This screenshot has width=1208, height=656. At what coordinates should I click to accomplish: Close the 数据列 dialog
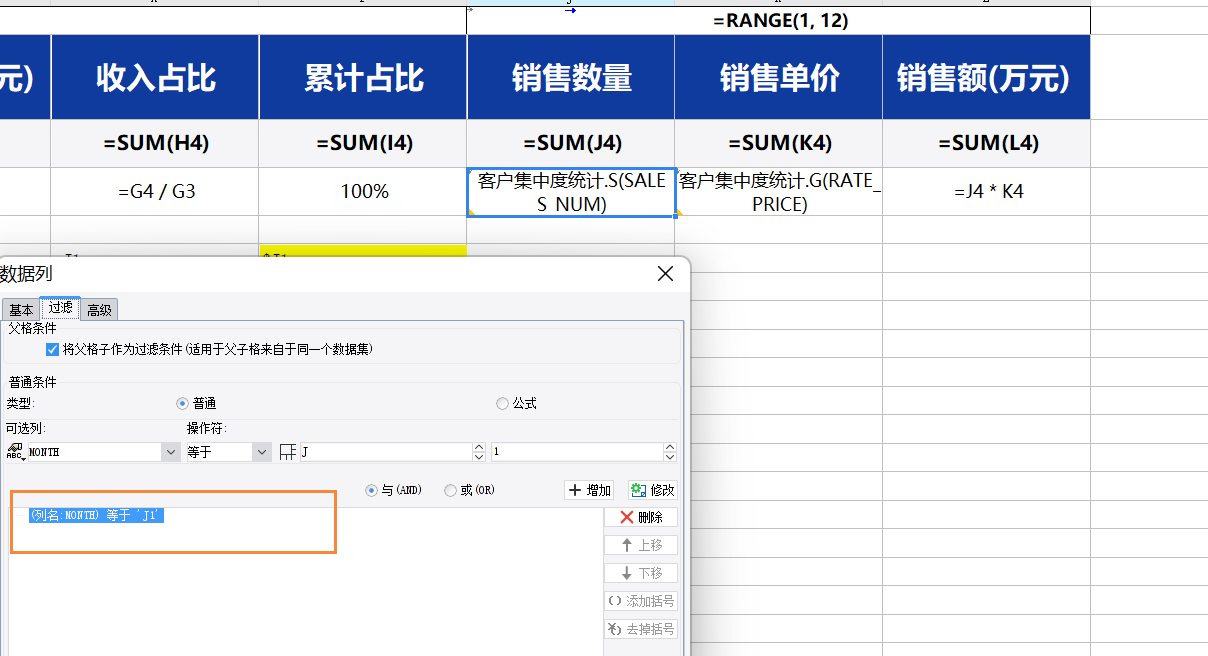click(665, 274)
